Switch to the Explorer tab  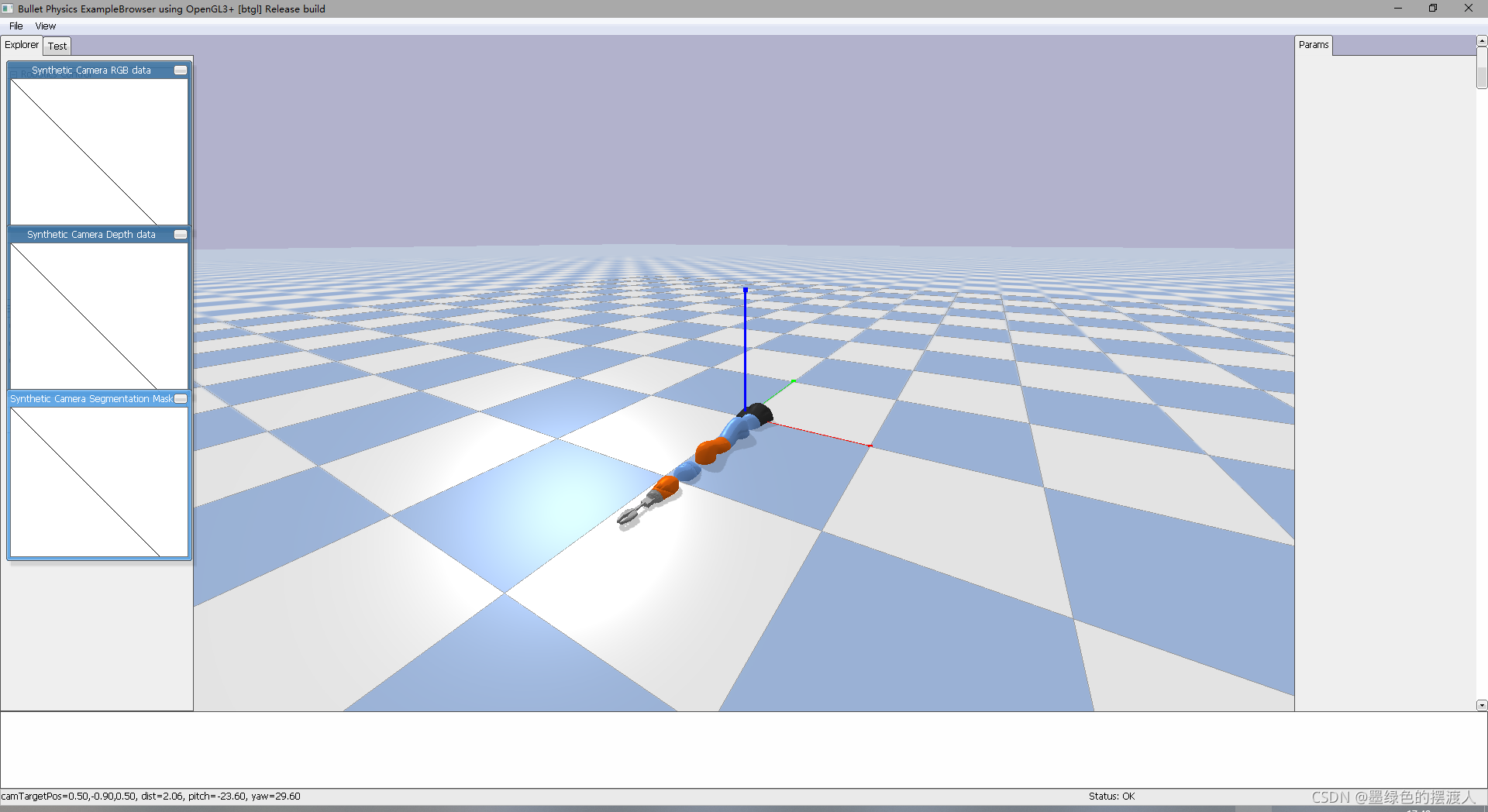(21, 45)
